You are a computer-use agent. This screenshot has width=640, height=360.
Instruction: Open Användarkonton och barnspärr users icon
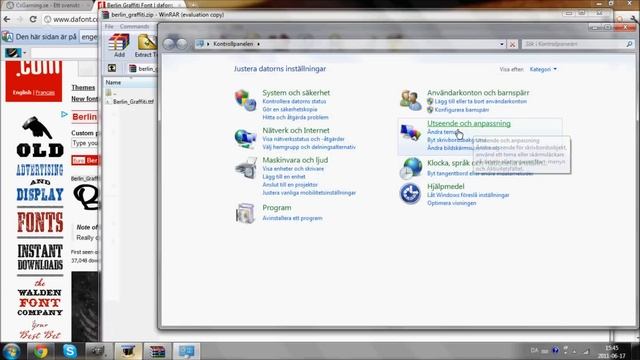[x=410, y=100]
